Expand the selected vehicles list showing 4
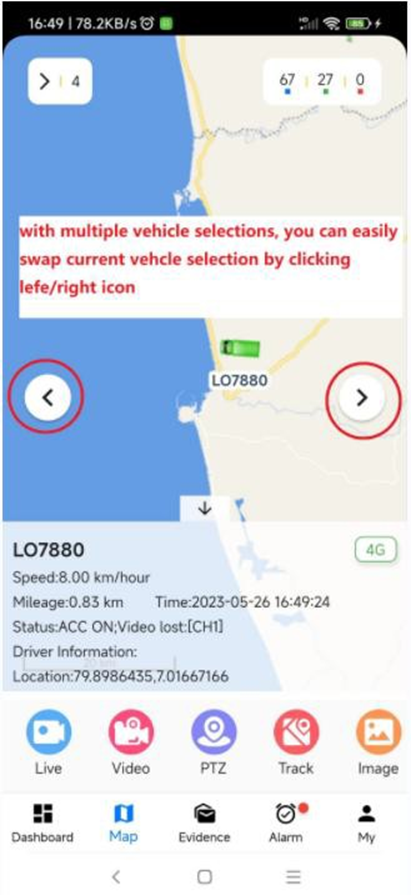 pos(60,81)
